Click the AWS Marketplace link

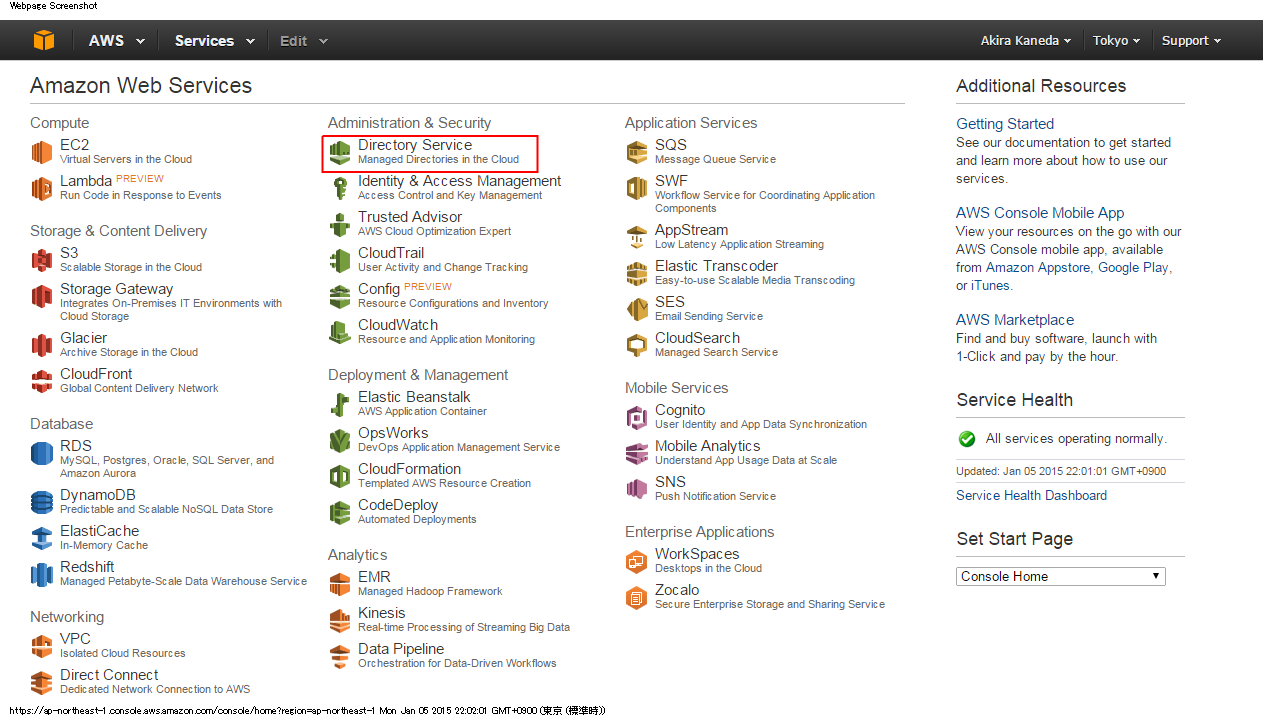1015,320
